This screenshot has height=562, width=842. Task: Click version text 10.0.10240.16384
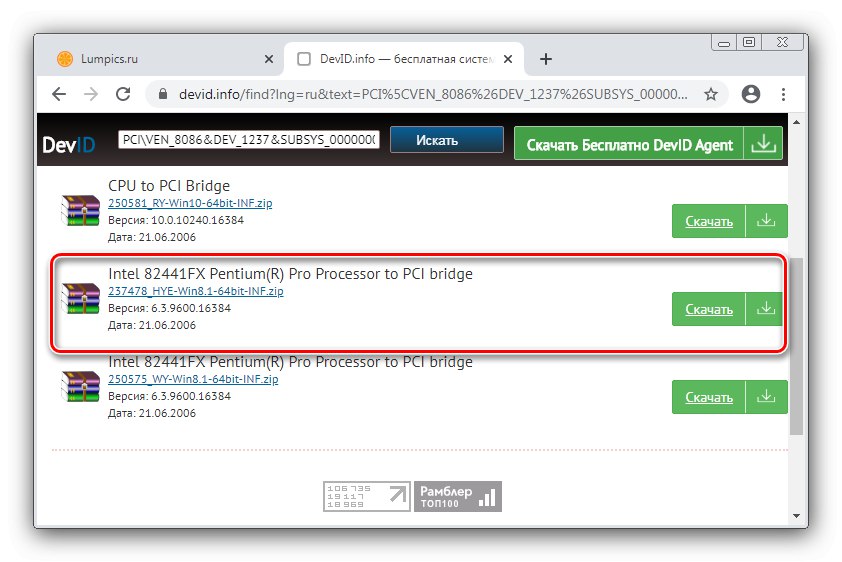[197, 220]
